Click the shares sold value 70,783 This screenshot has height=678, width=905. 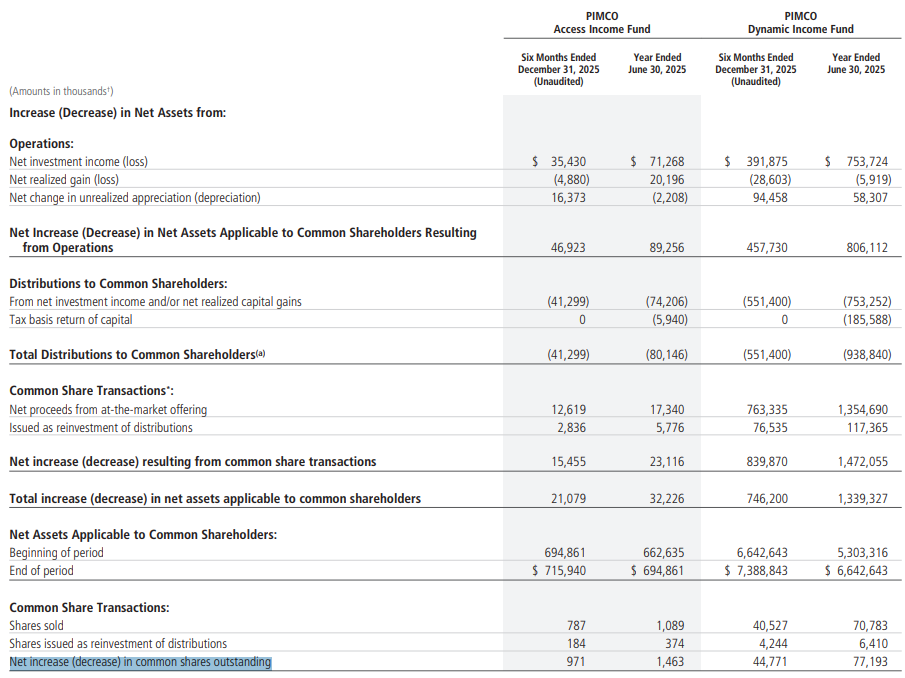pos(870,625)
